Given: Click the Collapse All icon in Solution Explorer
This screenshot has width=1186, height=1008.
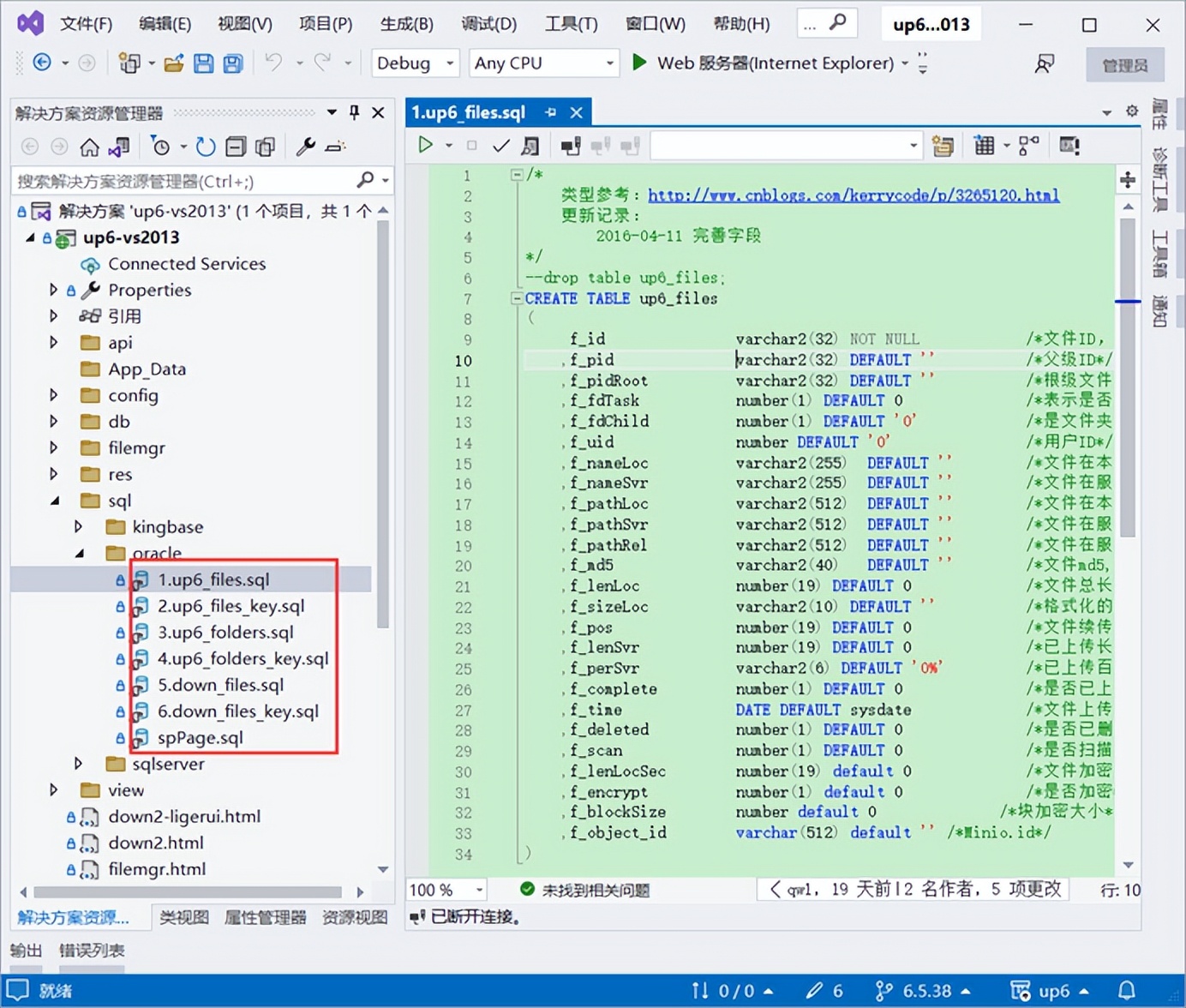Looking at the screenshot, I should click(x=236, y=147).
